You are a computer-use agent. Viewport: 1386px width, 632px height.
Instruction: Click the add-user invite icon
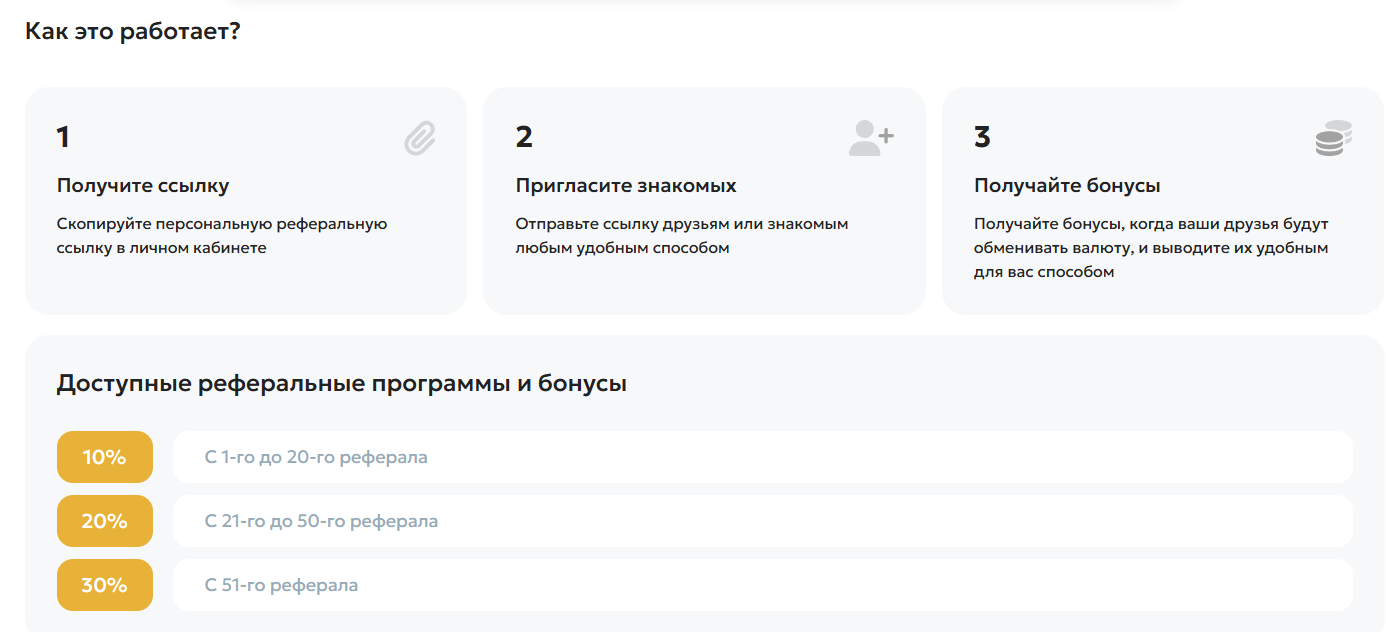tap(870, 138)
